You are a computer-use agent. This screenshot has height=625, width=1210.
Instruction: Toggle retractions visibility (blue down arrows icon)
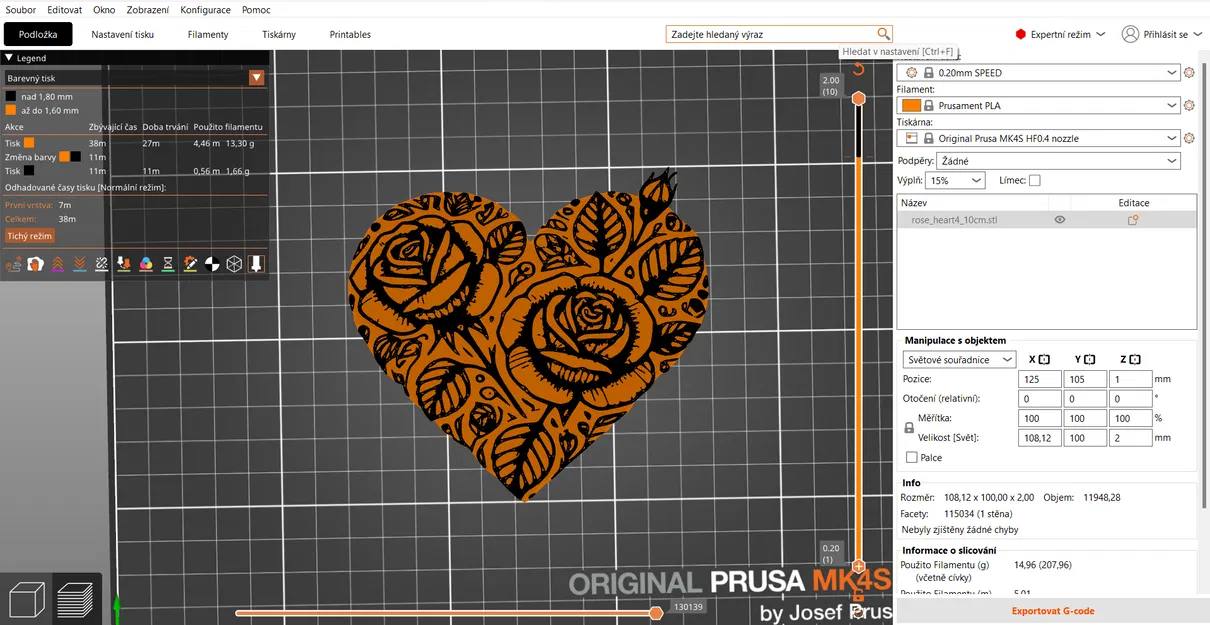(x=79, y=263)
